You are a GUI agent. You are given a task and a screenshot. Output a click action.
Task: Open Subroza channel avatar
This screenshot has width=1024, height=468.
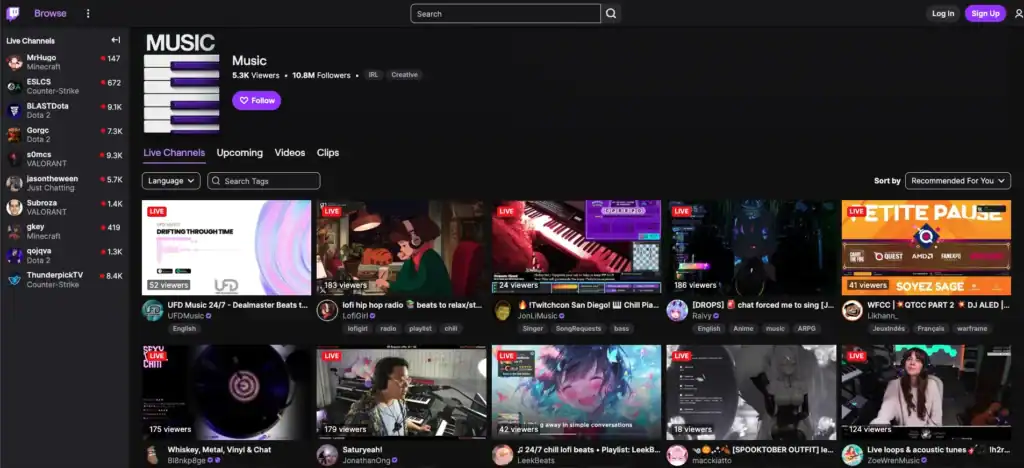pyautogui.click(x=14, y=207)
